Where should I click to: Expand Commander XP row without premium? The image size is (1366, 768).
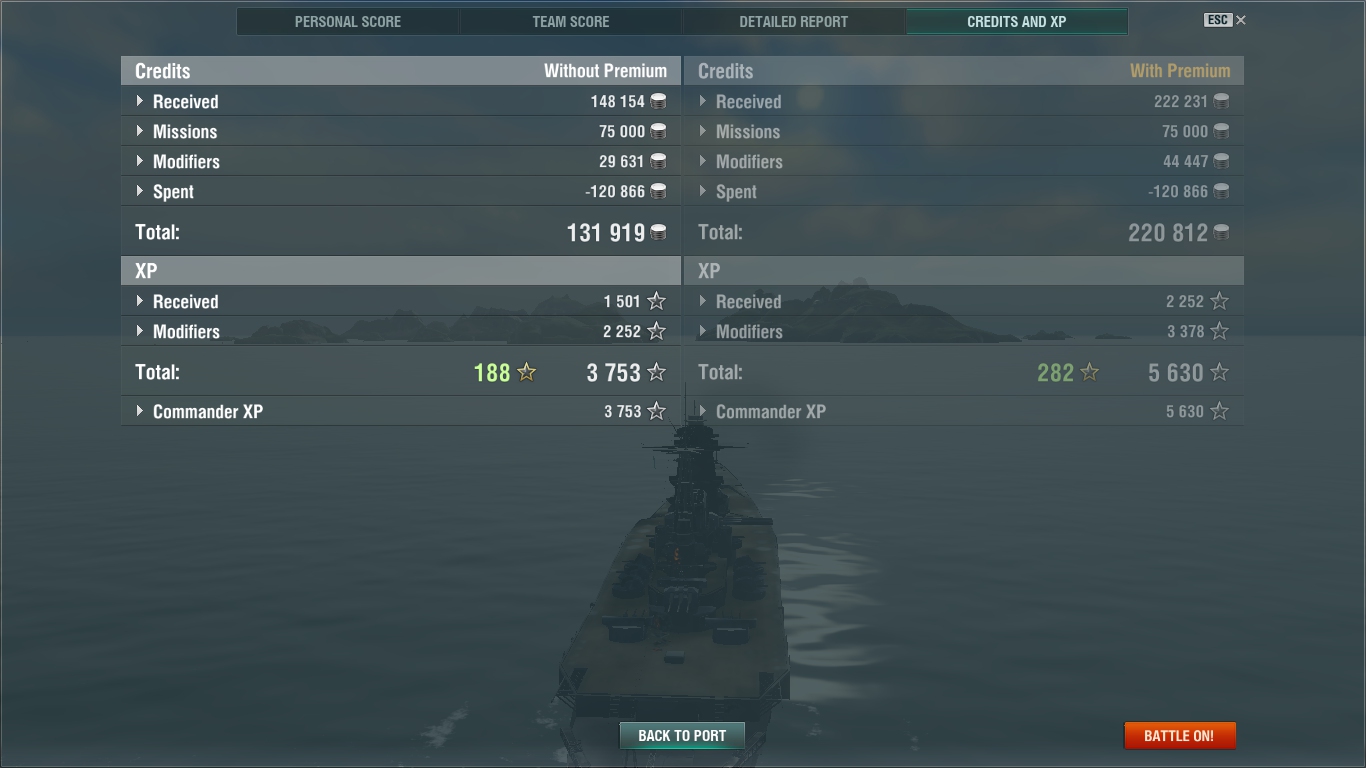[x=401, y=411]
